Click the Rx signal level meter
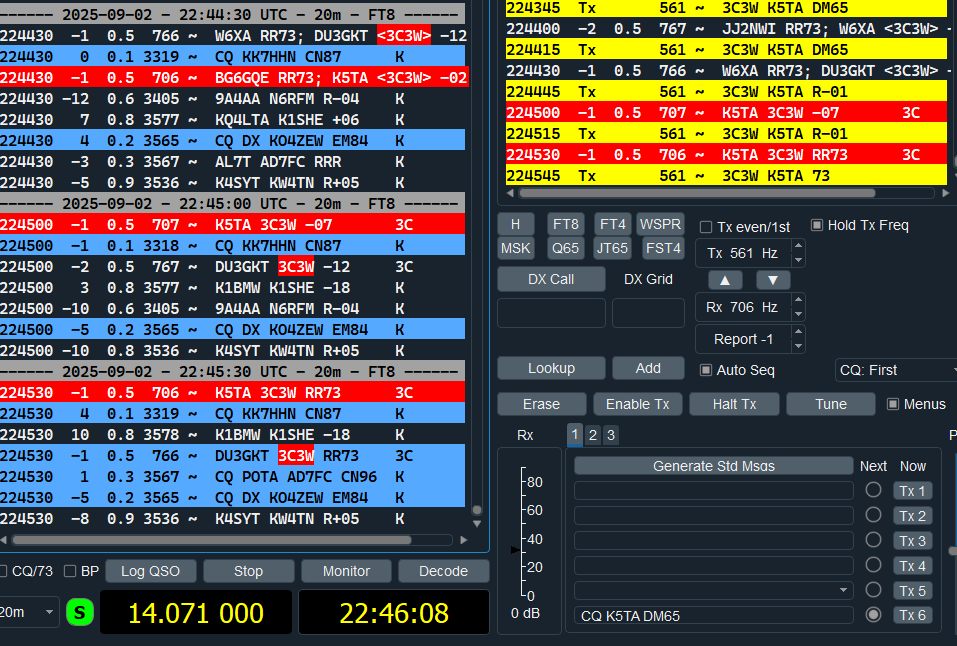The height and width of the screenshot is (646, 957). pos(529,540)
